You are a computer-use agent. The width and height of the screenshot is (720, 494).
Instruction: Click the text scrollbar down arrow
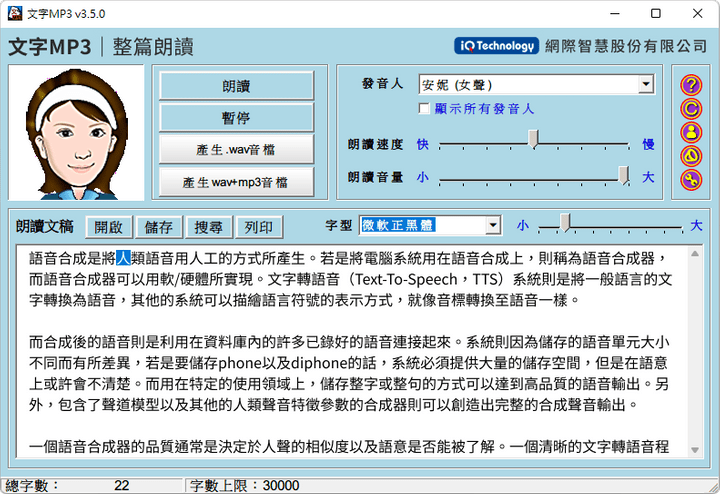point(695,450)
